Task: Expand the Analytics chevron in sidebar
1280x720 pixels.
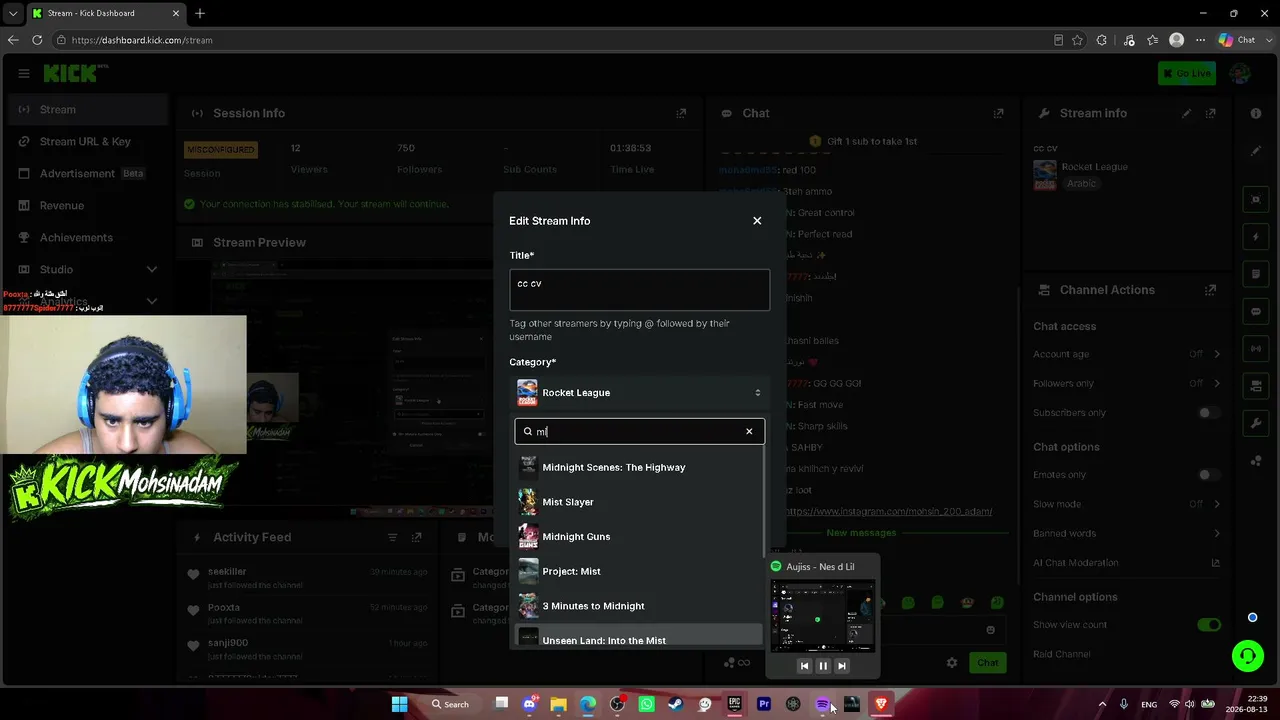Action: coord(152,301)
